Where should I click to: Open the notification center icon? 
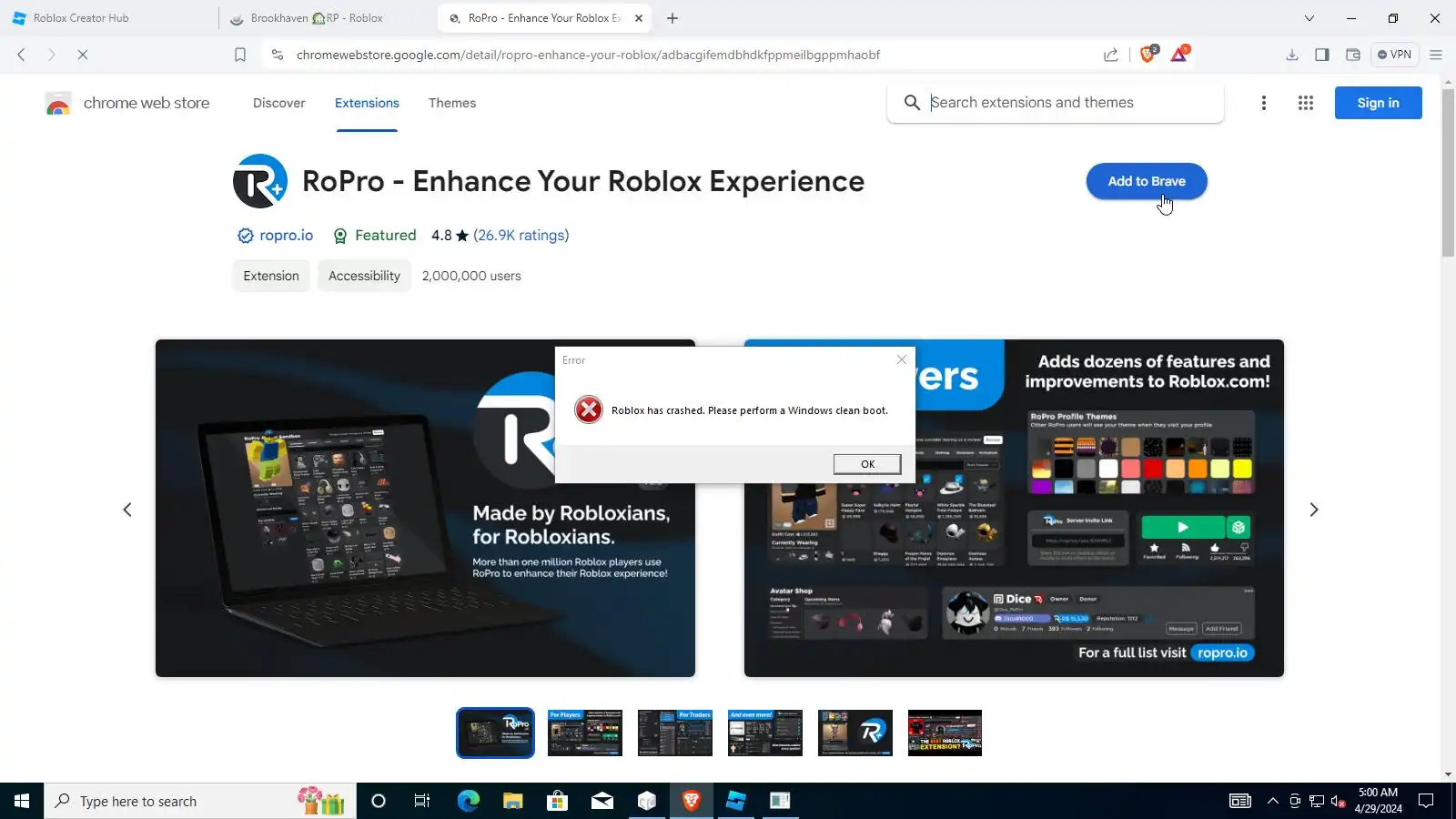pos(1426,801)
